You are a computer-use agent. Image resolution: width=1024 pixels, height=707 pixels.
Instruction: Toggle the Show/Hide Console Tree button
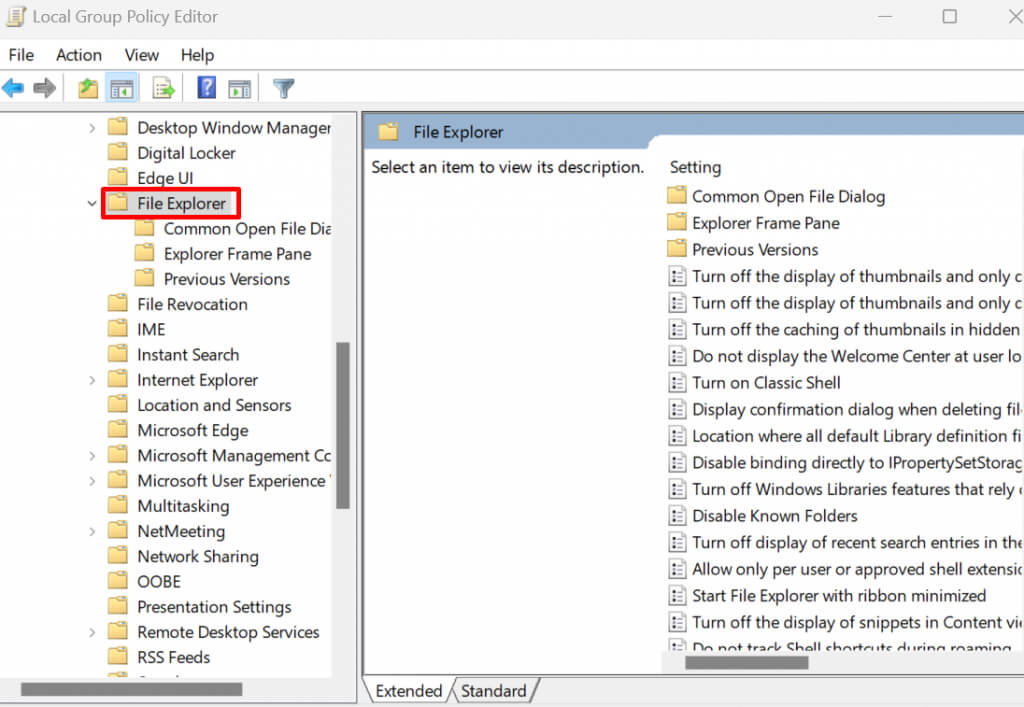click(x=122, y=89)
